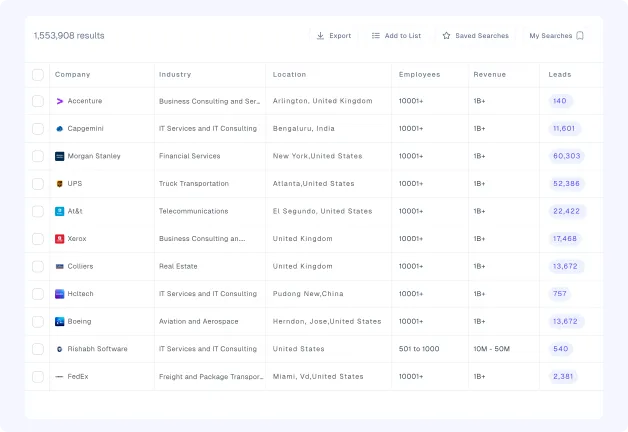Click the Boeing company name

pyautogui.click(x=79, y=321)
